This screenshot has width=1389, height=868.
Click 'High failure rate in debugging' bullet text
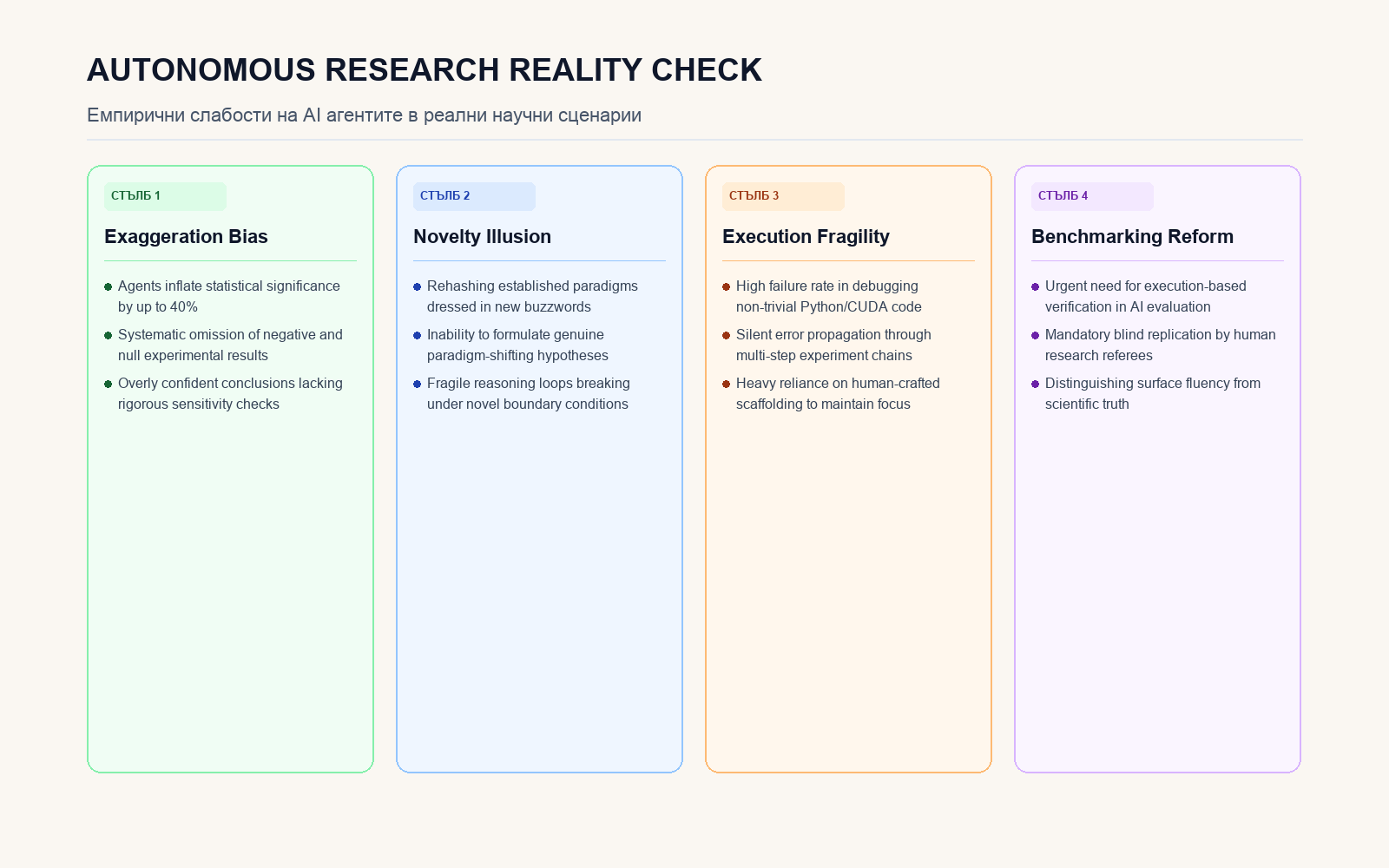827,286
